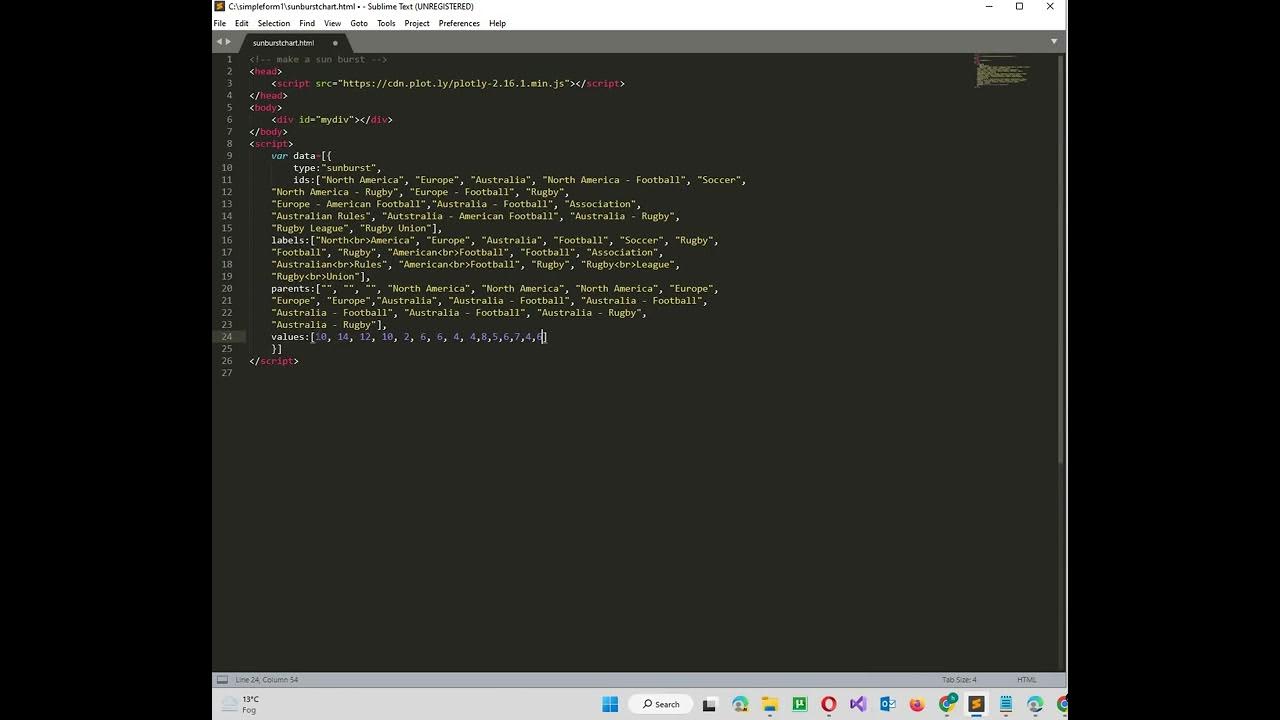
Task: Open the Find menu
Action: click(x=307, y=23)
